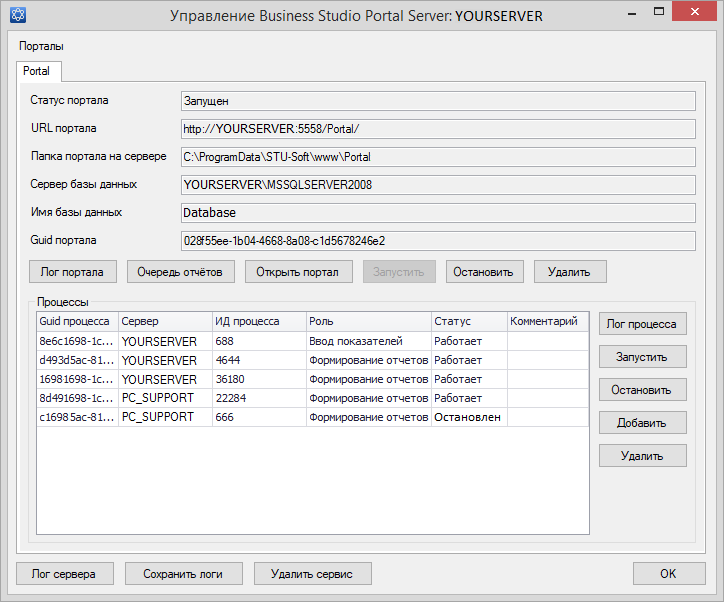Delete the portal using Удалить button
724x602 pixels.
pos(570,271)
